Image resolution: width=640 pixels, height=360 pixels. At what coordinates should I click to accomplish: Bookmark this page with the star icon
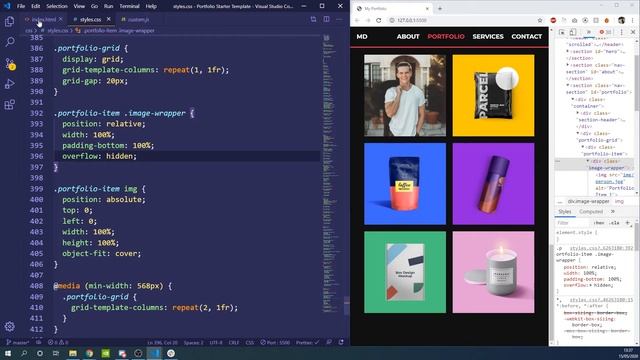pos(540,20)
